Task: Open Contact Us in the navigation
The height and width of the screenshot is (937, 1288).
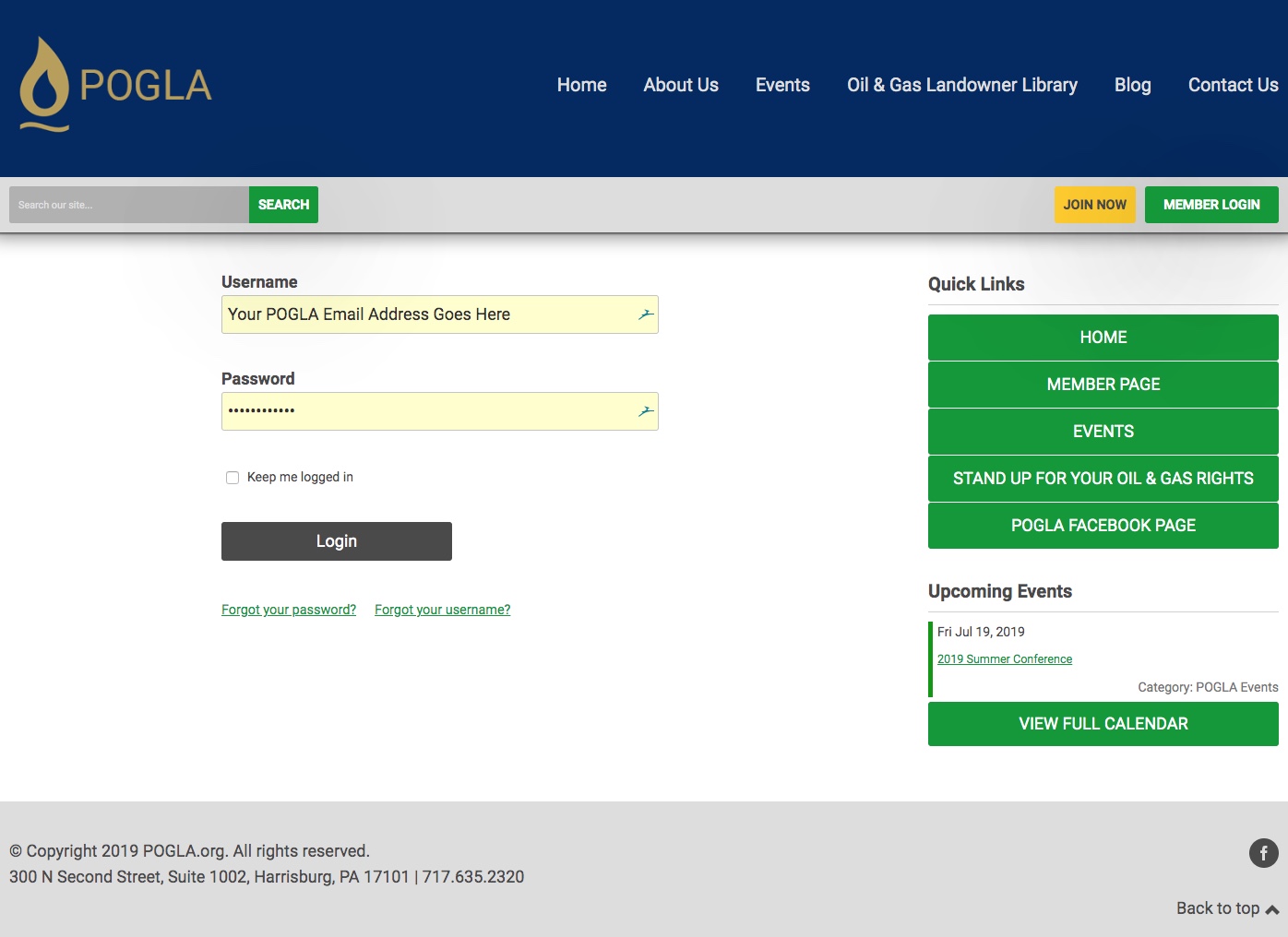Action: click(x=1234, y=85)
